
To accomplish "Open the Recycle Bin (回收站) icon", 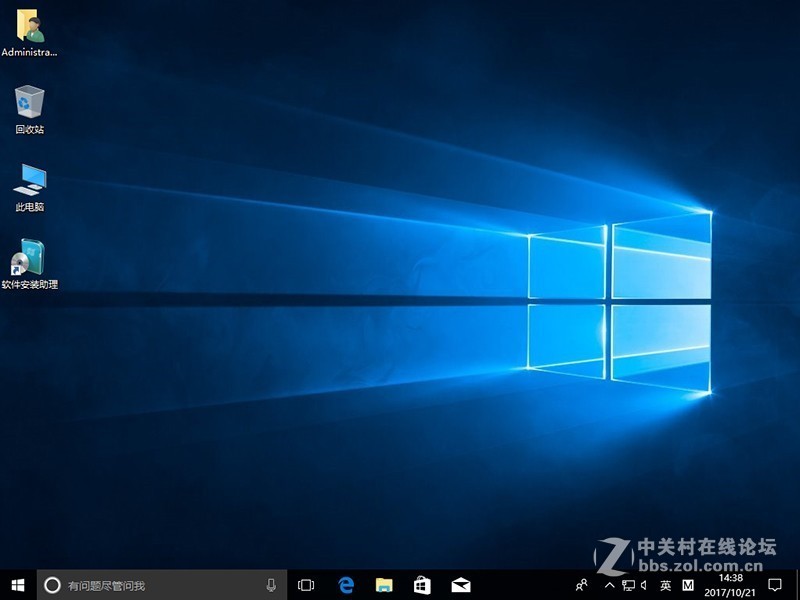I will [x=30, y=110].
